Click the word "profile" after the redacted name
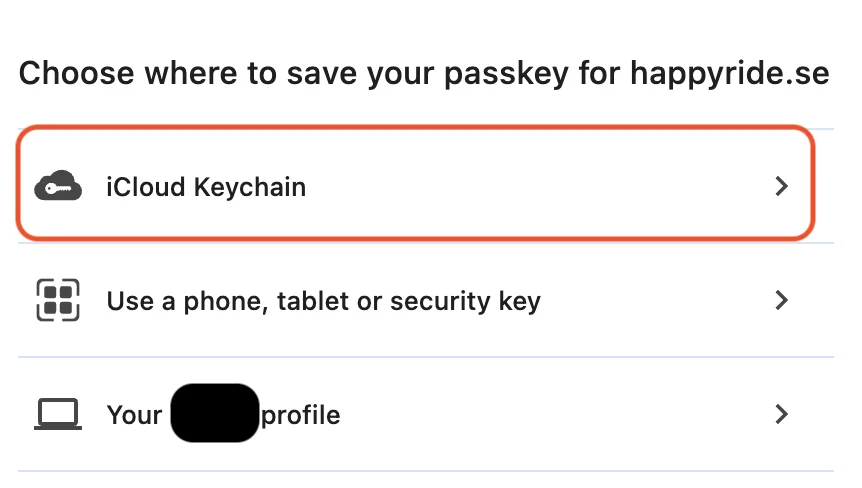Viewport: 862px width, 488px height. pos(300,415)
